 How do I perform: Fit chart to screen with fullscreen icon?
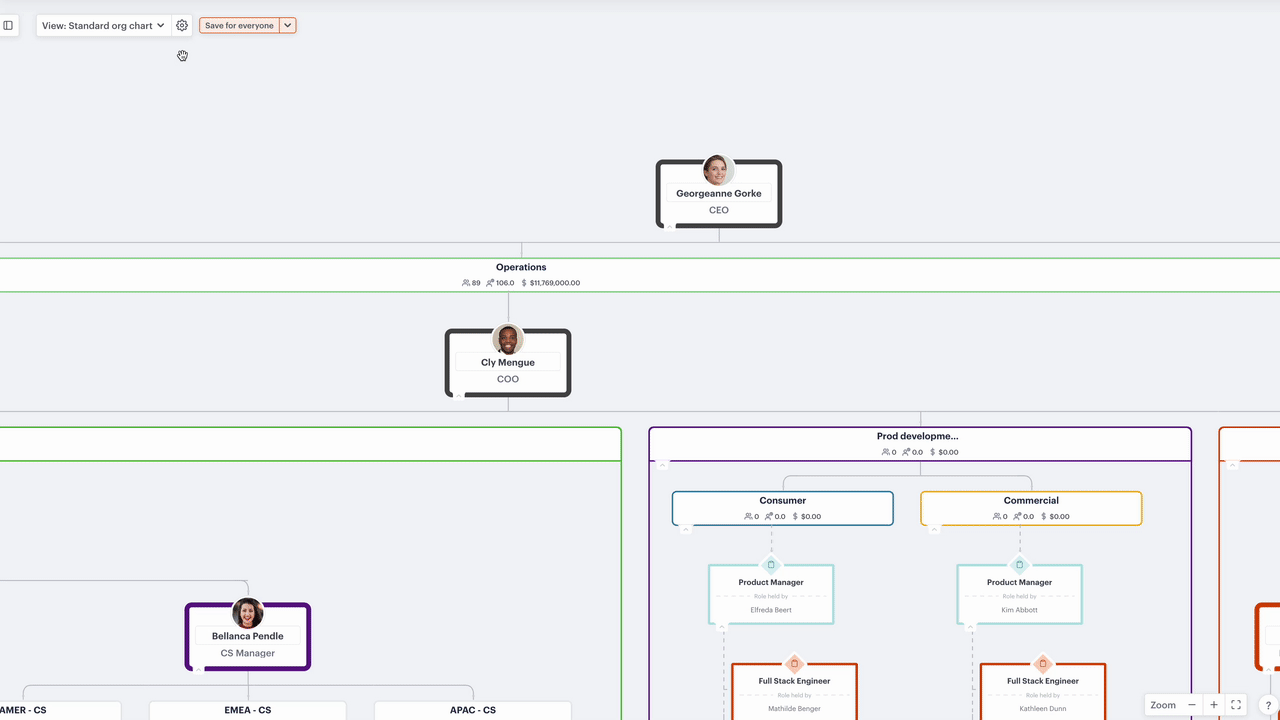1236,705
